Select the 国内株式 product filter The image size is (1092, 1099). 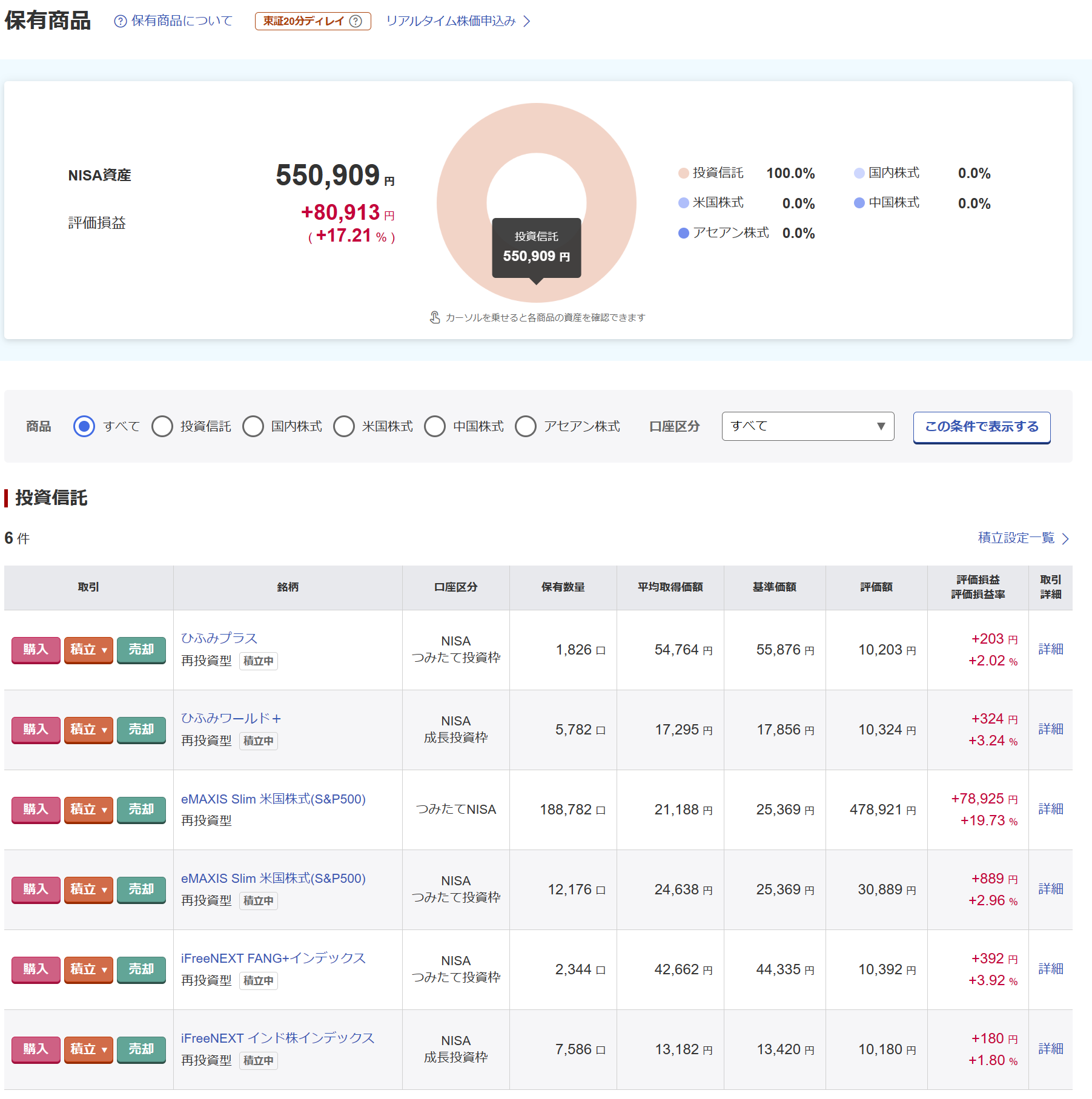tap(253, 426)
